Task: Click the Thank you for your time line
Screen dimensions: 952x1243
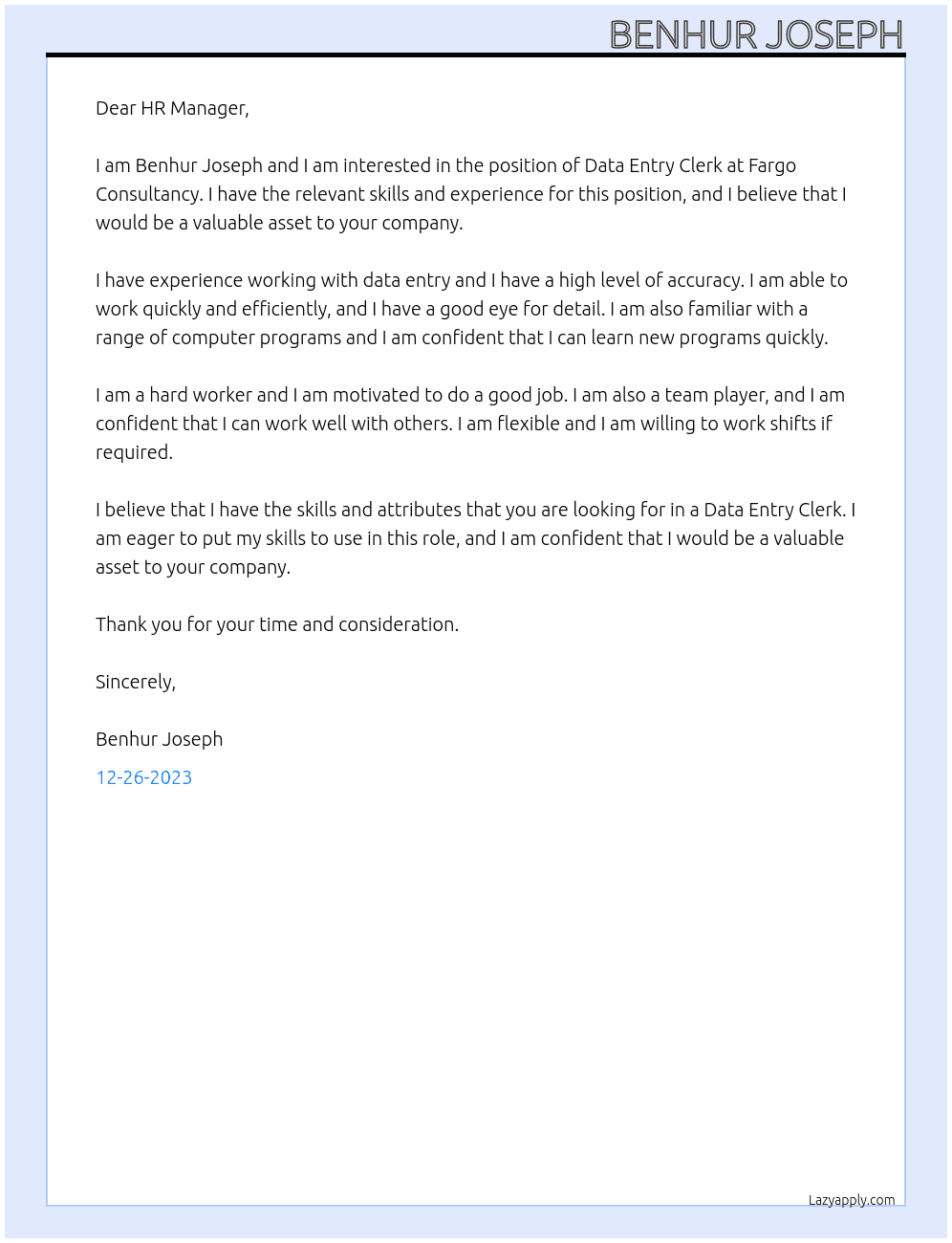Action: 277,624
